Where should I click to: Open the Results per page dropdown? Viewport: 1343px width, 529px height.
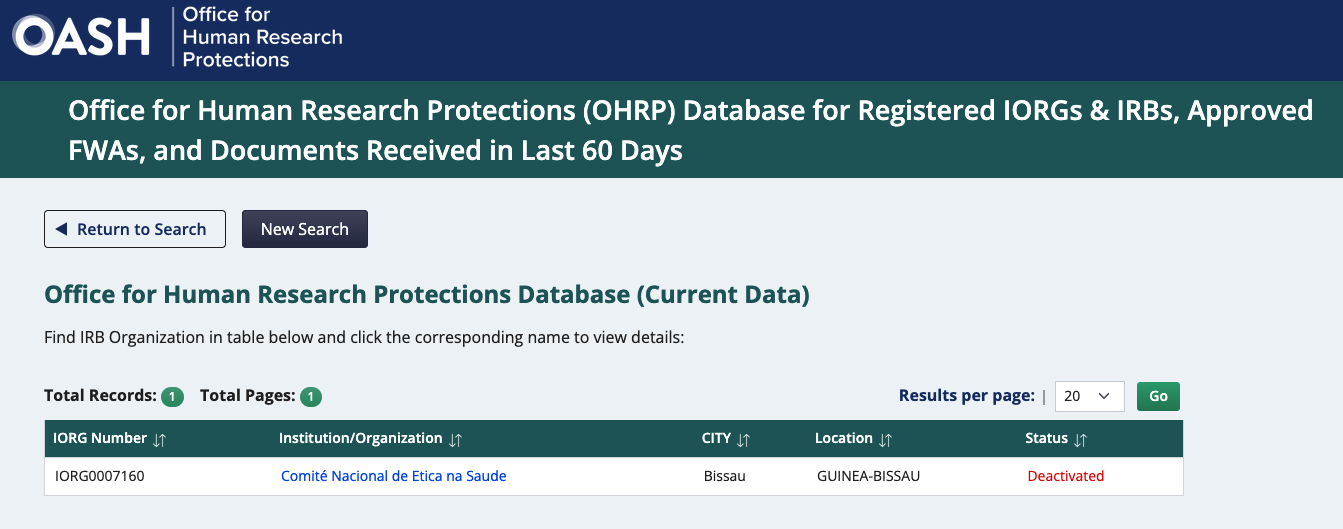pos(1089,396)
